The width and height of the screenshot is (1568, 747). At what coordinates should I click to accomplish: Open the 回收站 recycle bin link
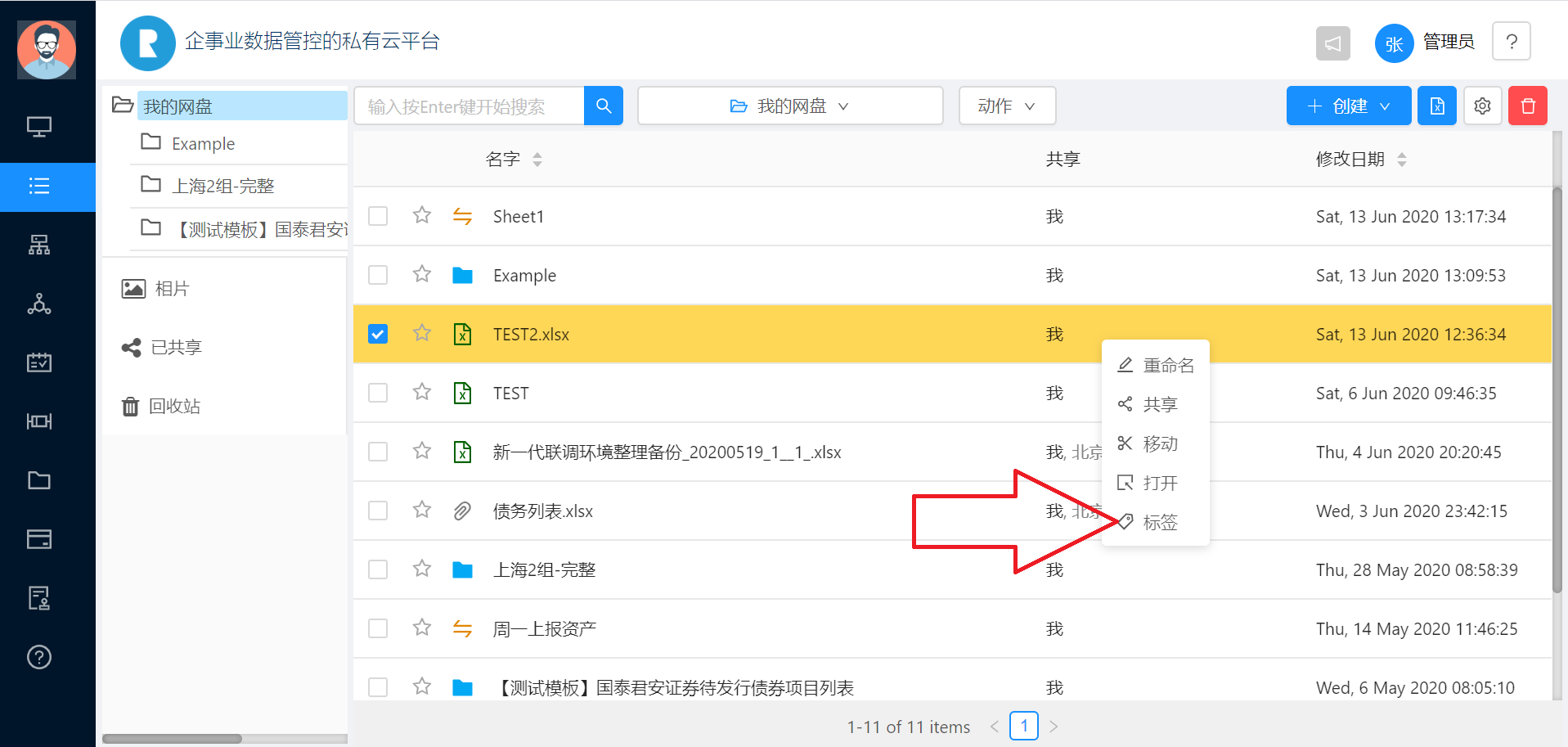(174, 407)
